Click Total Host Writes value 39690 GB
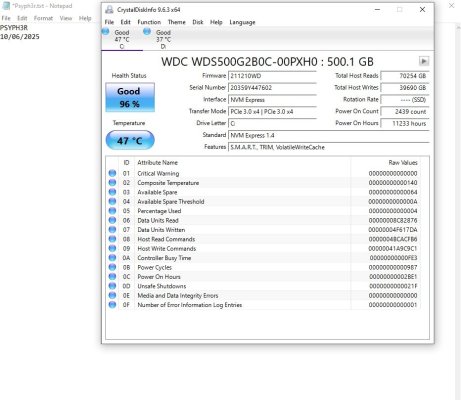This screenshot has width=461, height=400. pyautogui.click(x=405, y=88)
